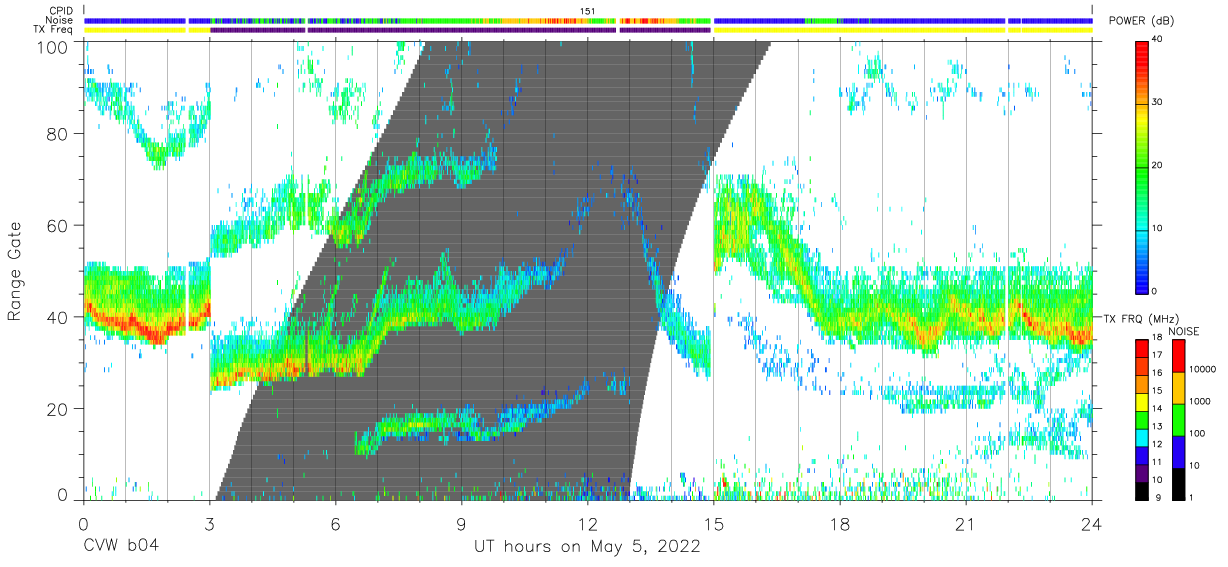
Task: Click the 1000 label on noise legend
Action: pos(1200,401)
